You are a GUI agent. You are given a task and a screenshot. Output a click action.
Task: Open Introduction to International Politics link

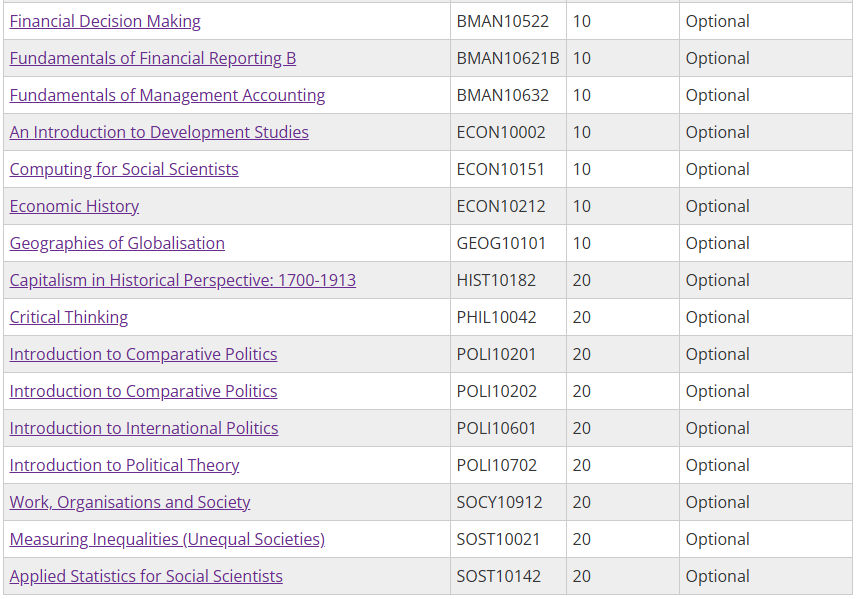(x=144, y=428)
